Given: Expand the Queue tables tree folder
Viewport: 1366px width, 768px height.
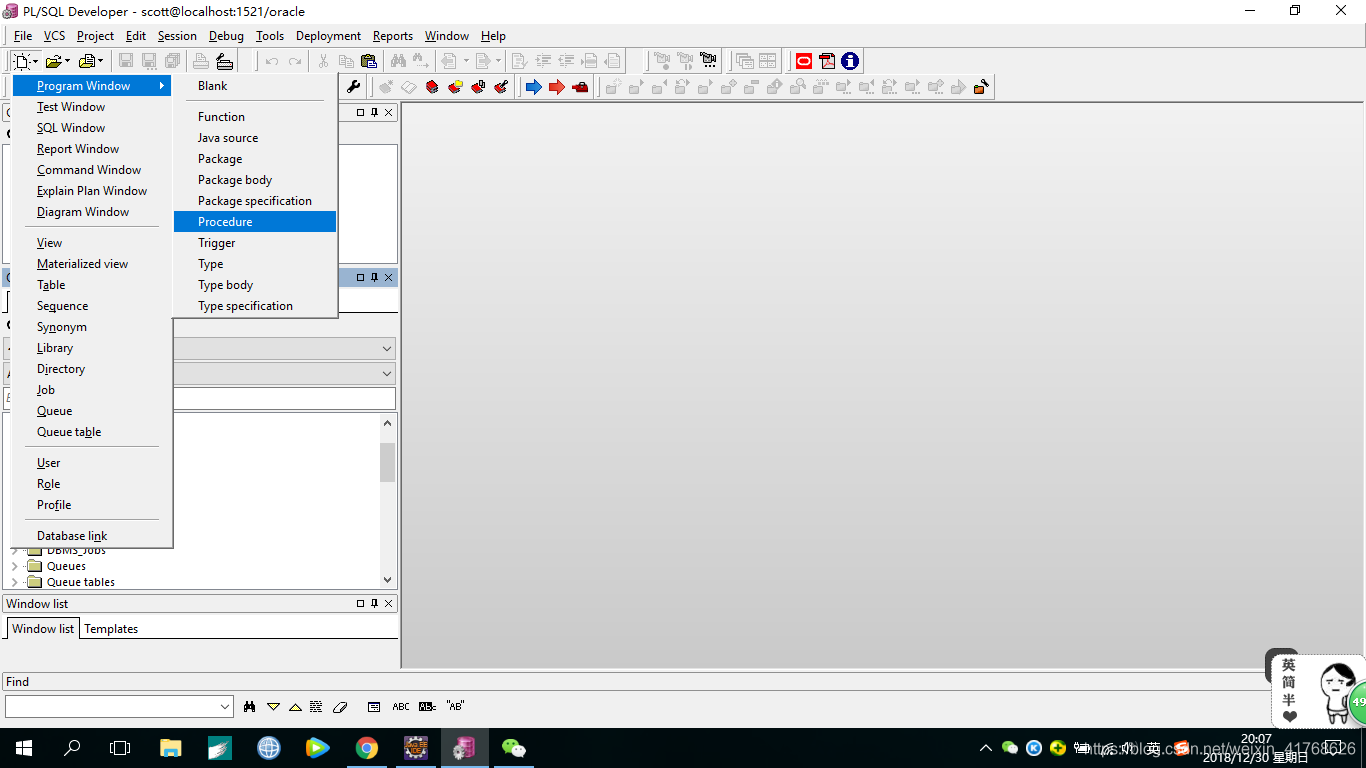Looking at the screenshot, I should tap(14, 582).
